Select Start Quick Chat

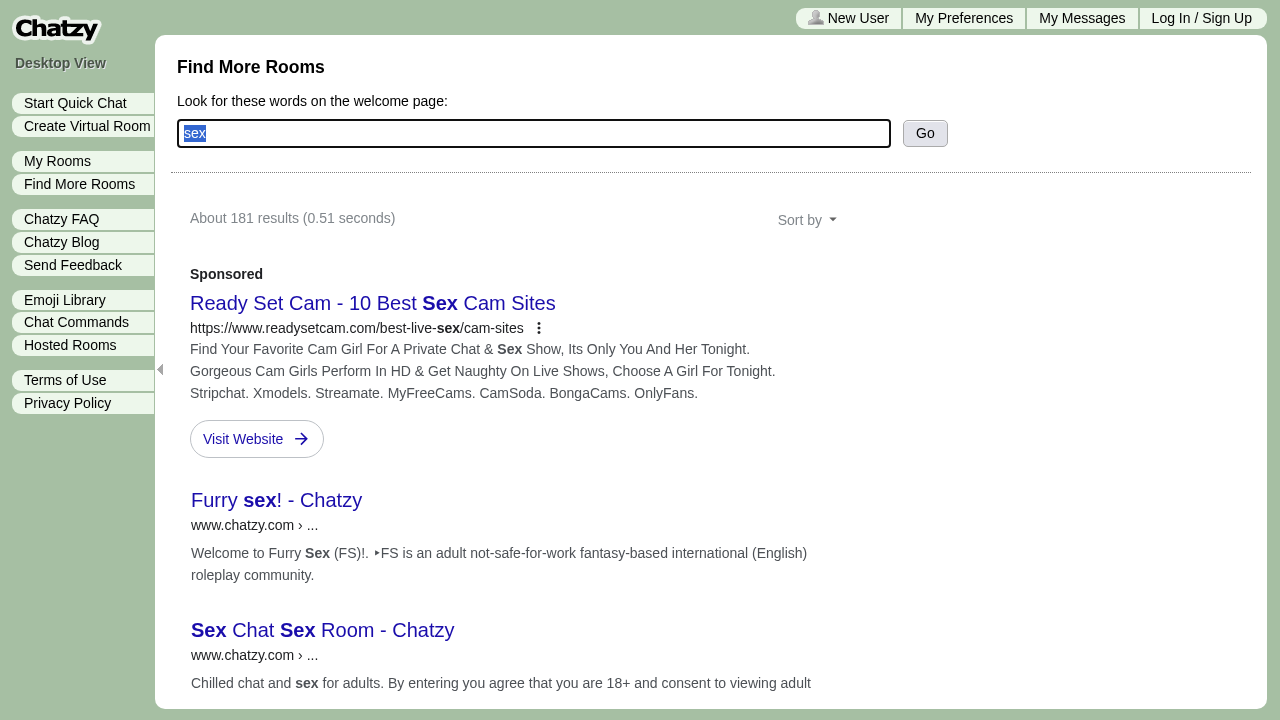click(x=83, y=103)
